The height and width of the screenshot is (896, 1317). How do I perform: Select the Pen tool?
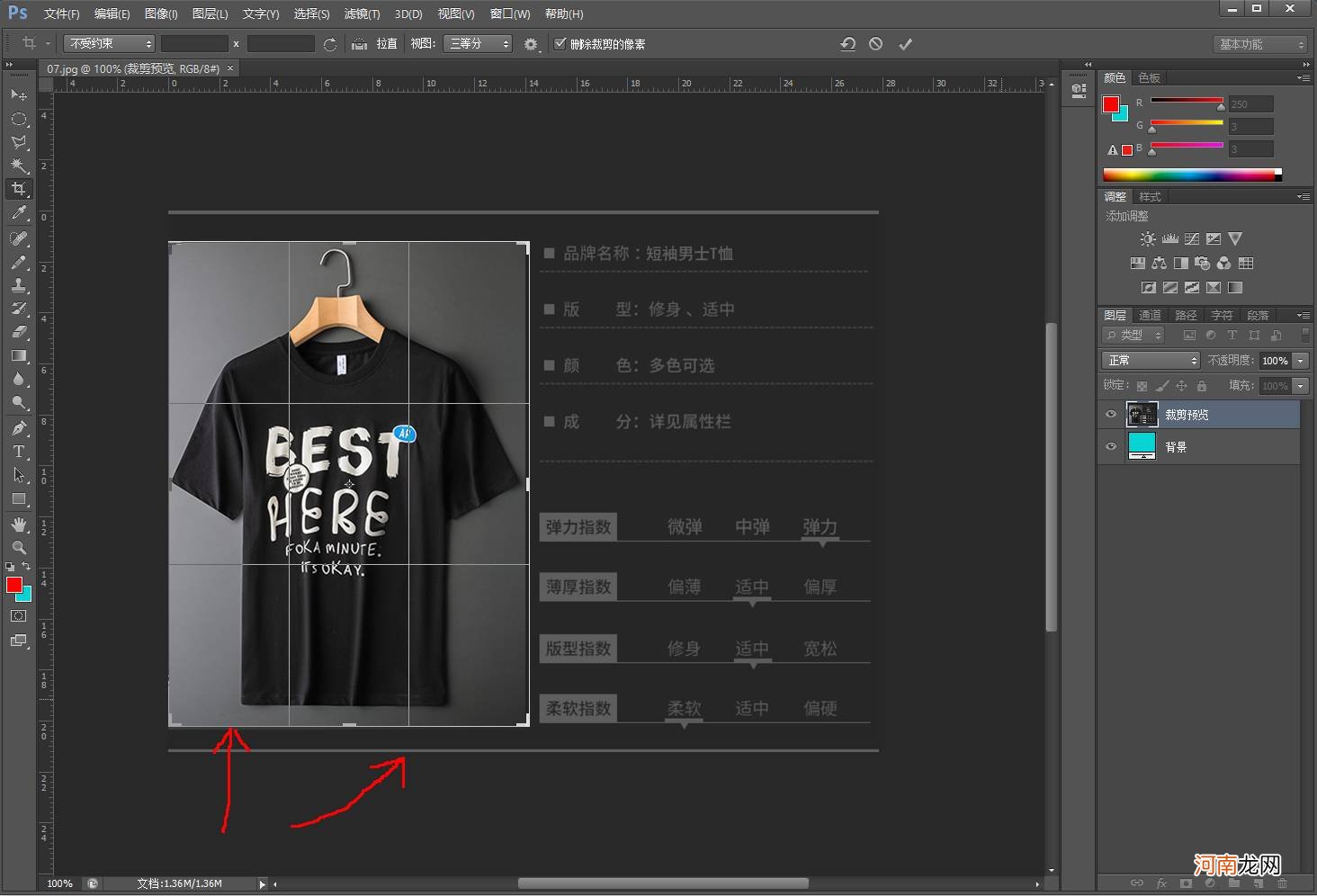pyautogui.click(x=18, y=428)
